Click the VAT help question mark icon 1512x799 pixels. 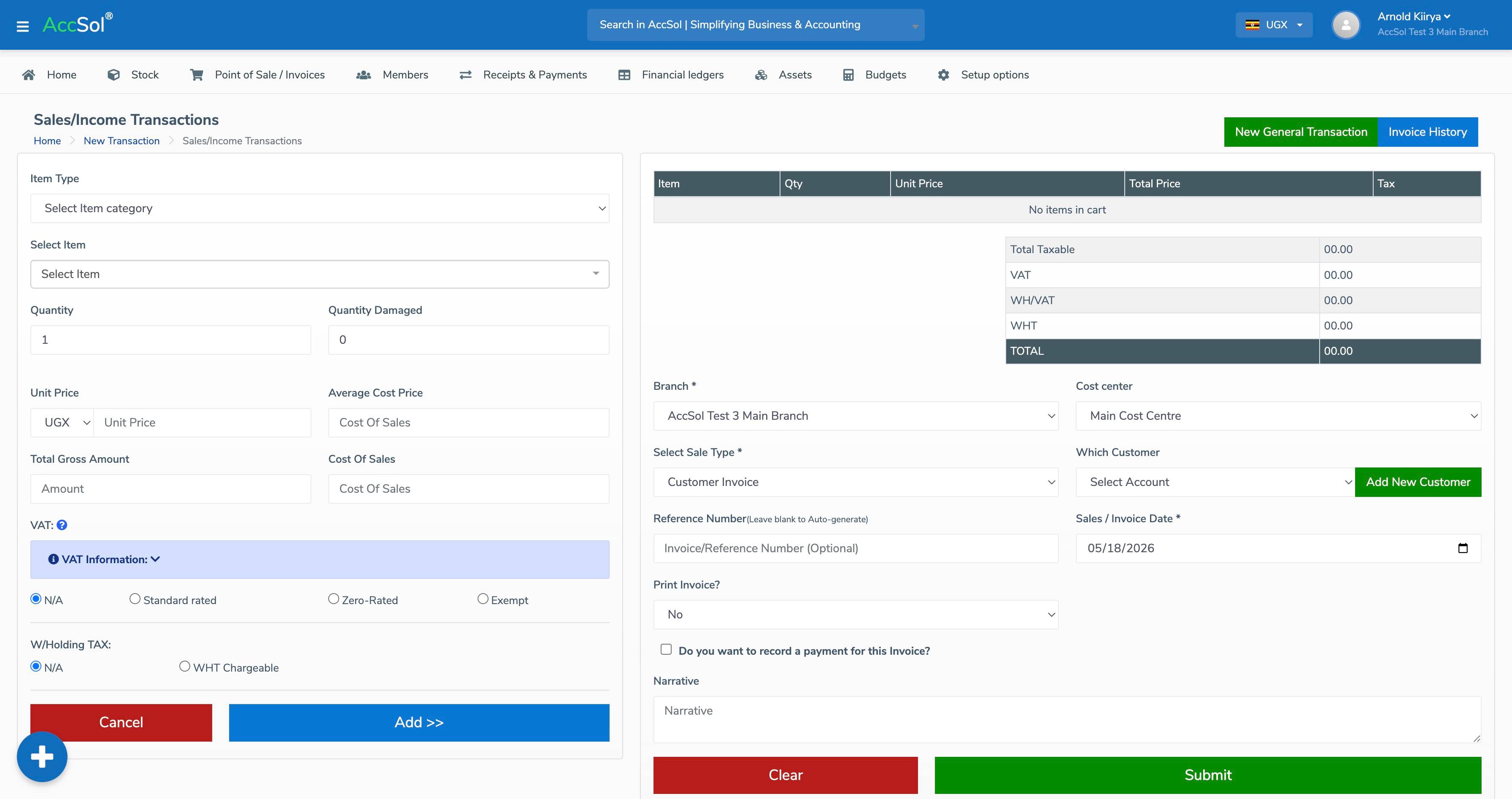click(x=62, y=525)
